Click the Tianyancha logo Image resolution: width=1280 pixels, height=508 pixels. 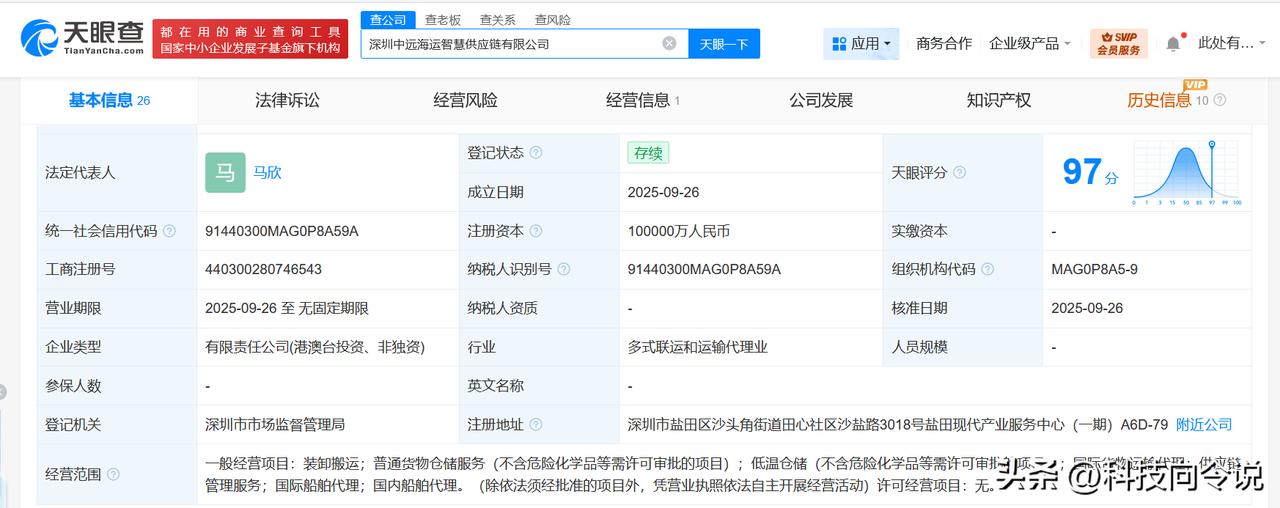(x=82, y=38)
